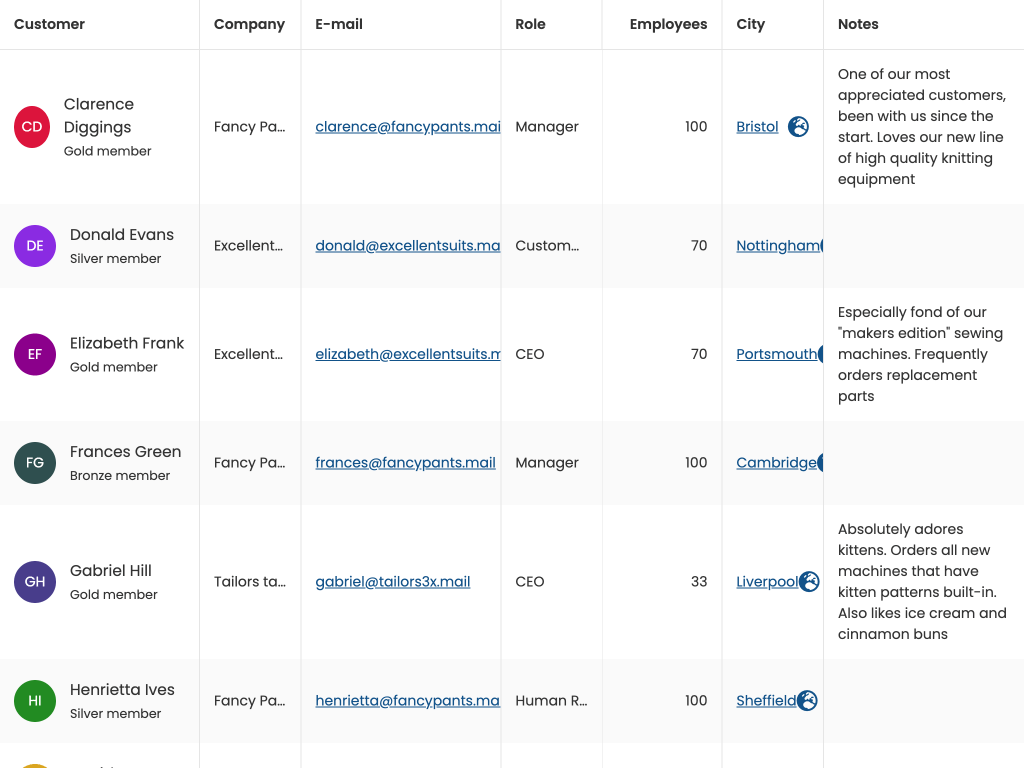Click the Role column header
The height and width of the screenshot is (768, 1024).
530,24
